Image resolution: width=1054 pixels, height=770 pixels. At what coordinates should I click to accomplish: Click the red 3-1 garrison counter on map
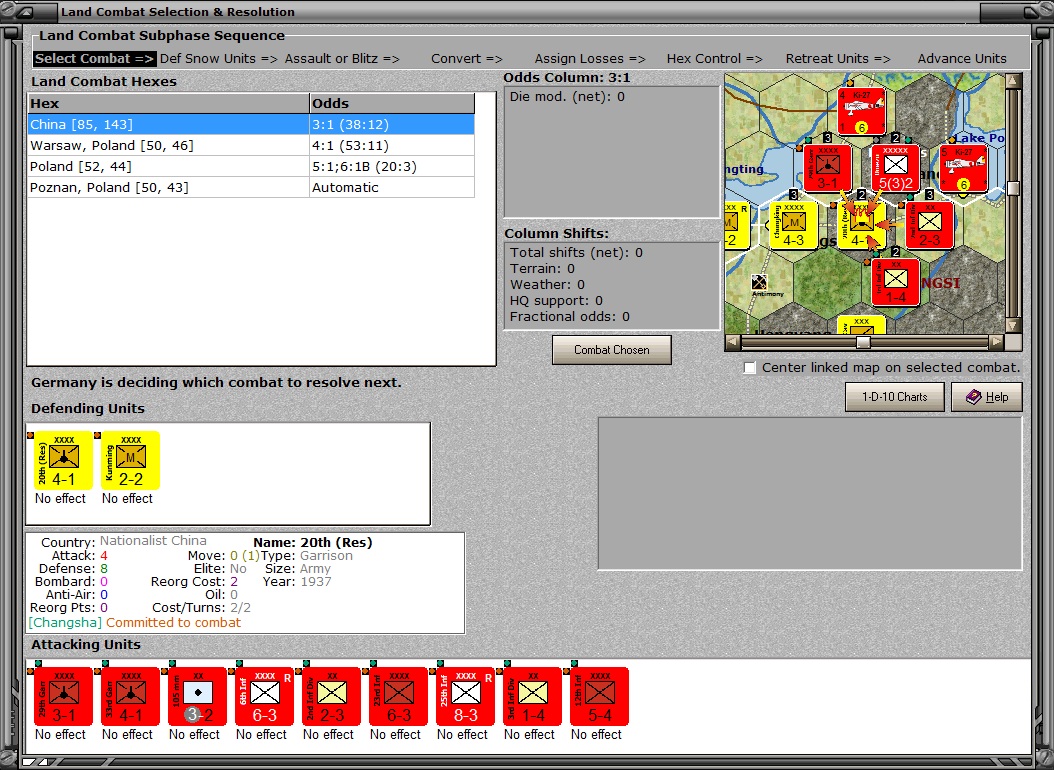827,168
